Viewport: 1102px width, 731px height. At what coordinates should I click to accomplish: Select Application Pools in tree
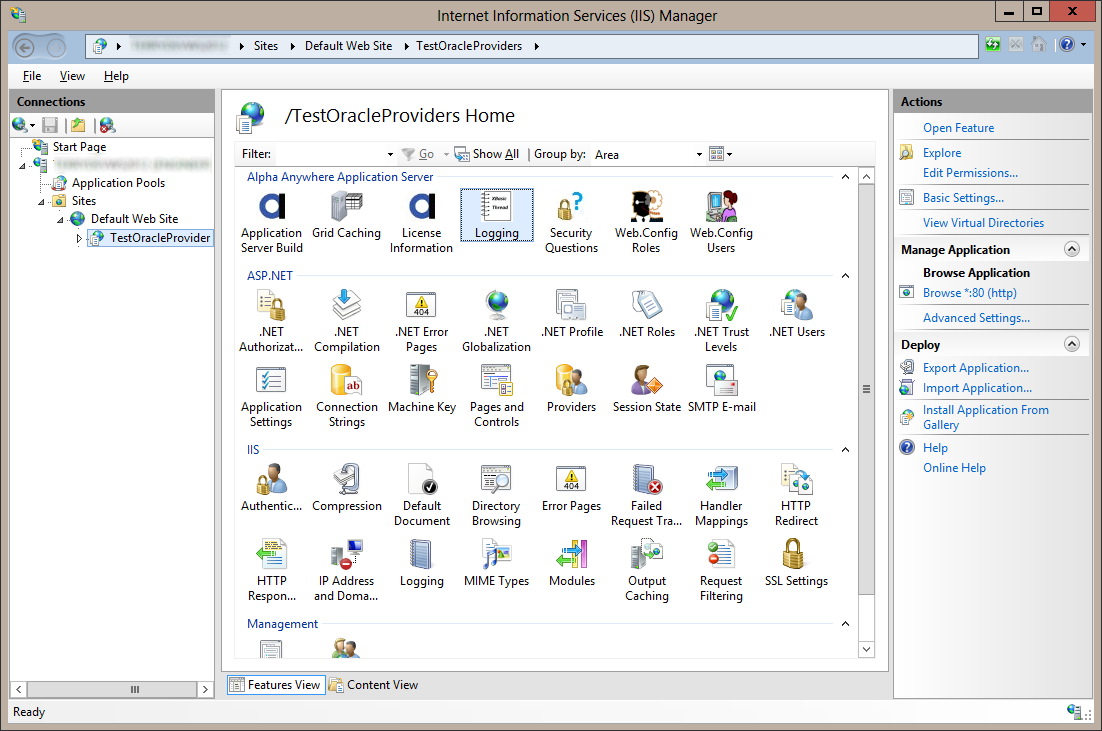pyautogui.click(x=118, y=183)
